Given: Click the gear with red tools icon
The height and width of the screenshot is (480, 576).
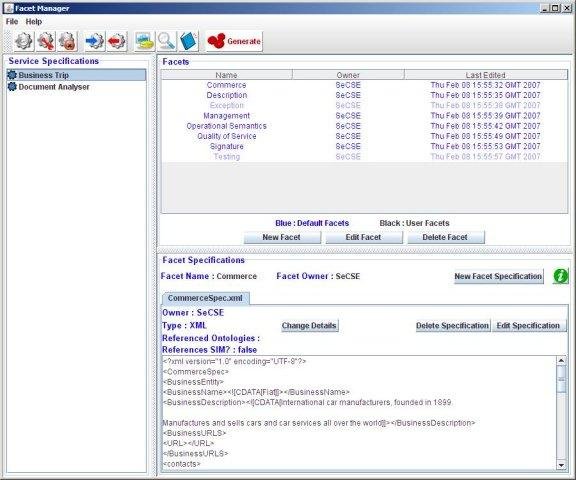Looking at the screenshot, I should [46, 41].
